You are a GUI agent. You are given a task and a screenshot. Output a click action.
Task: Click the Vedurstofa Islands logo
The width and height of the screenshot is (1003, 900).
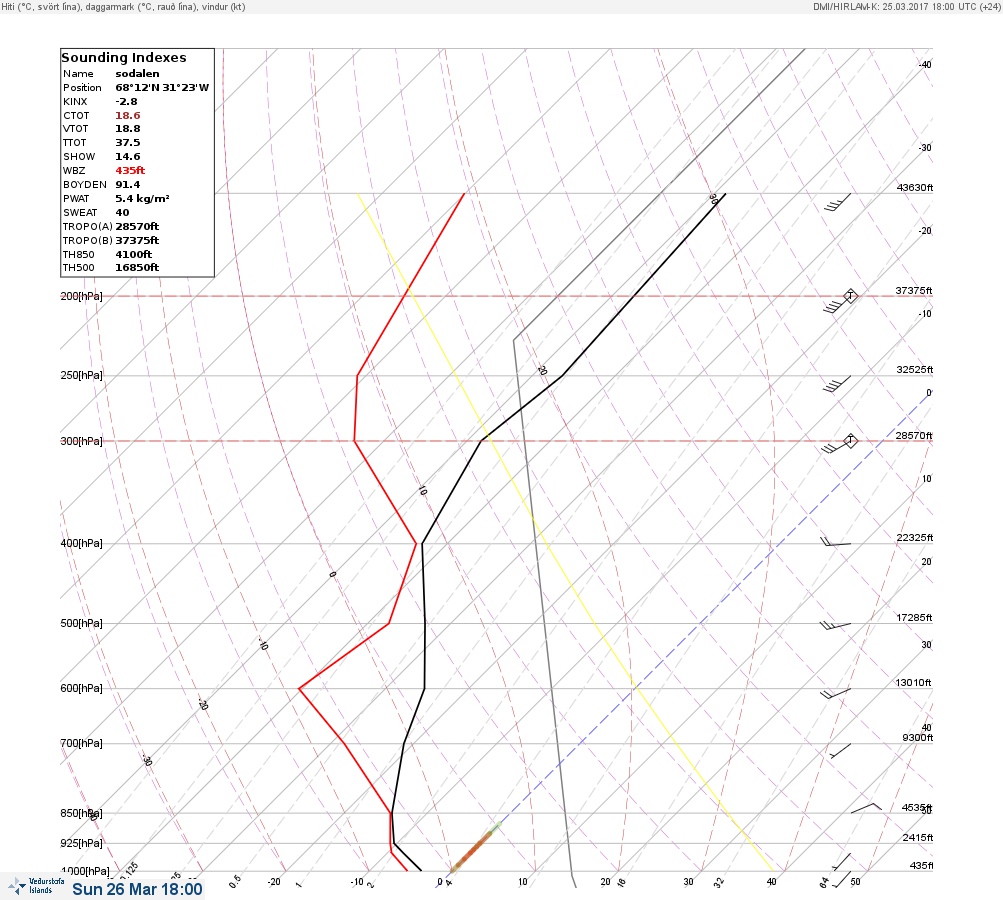coord(36,885)
